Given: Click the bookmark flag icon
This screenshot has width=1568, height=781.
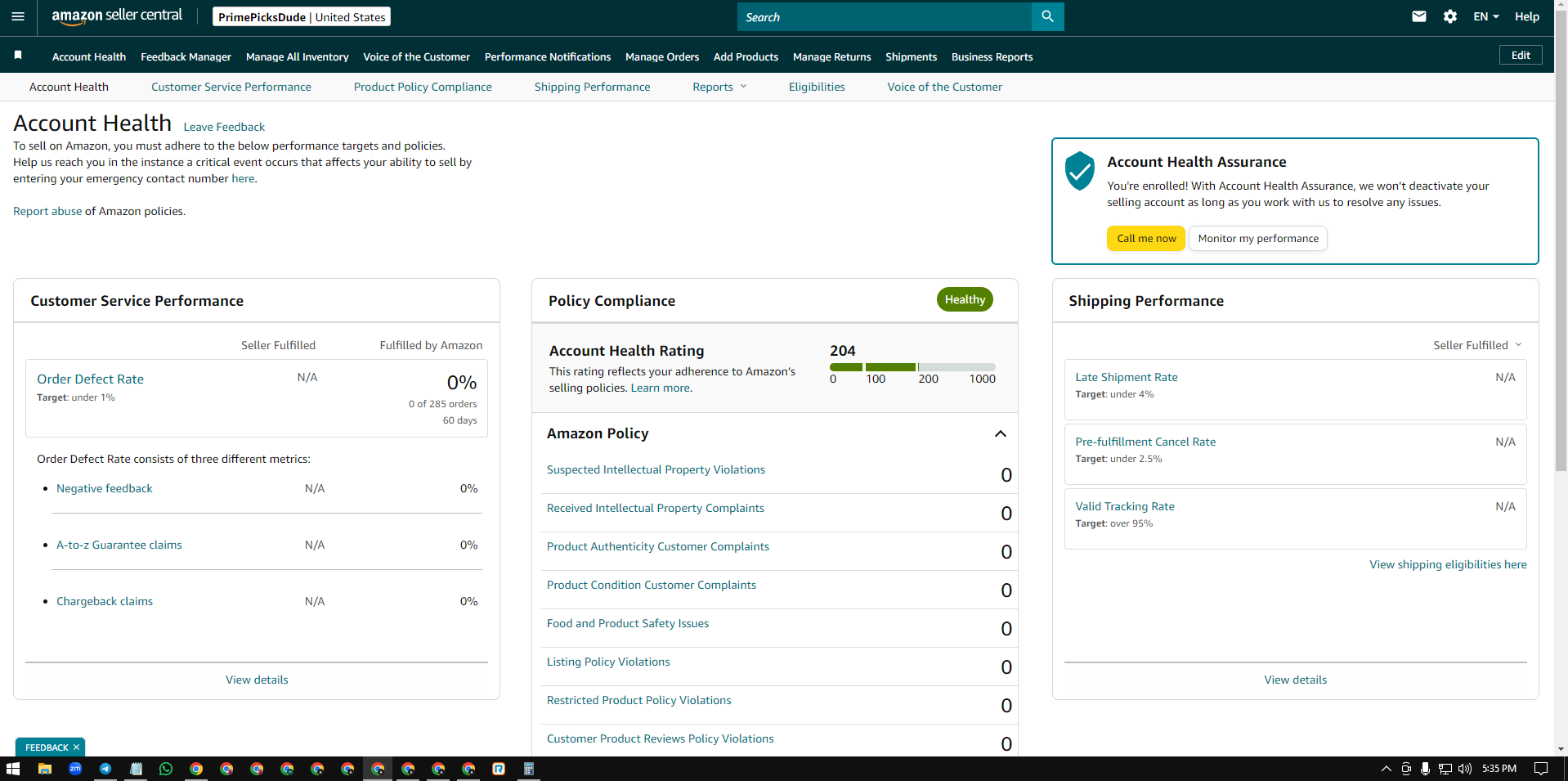Looking at the screenshot, I should coord(18,56).
